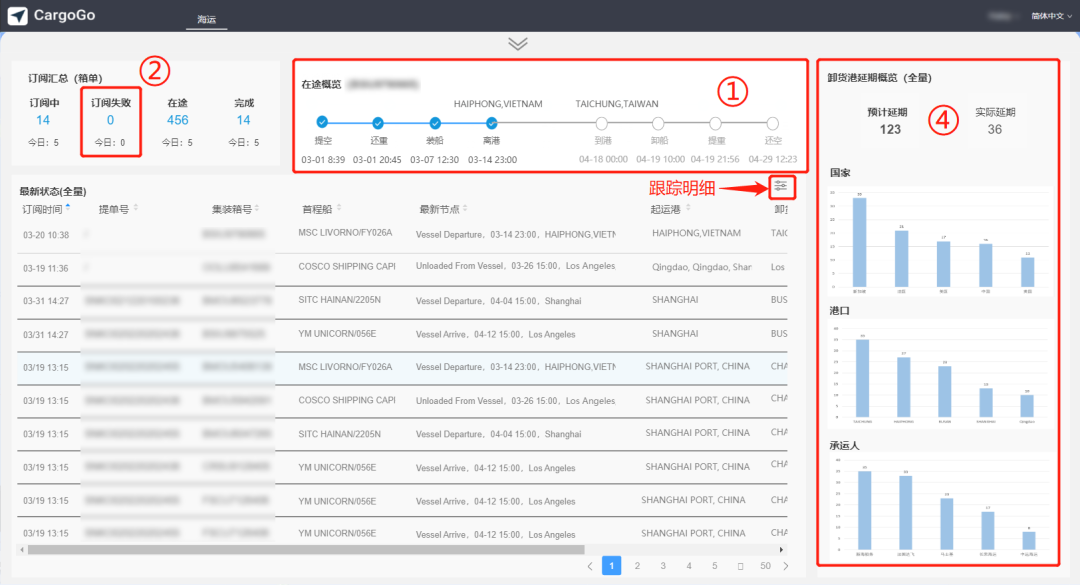
Task: Click the 03-19 11:36 row timestamp
Action: tap(46, 268)
